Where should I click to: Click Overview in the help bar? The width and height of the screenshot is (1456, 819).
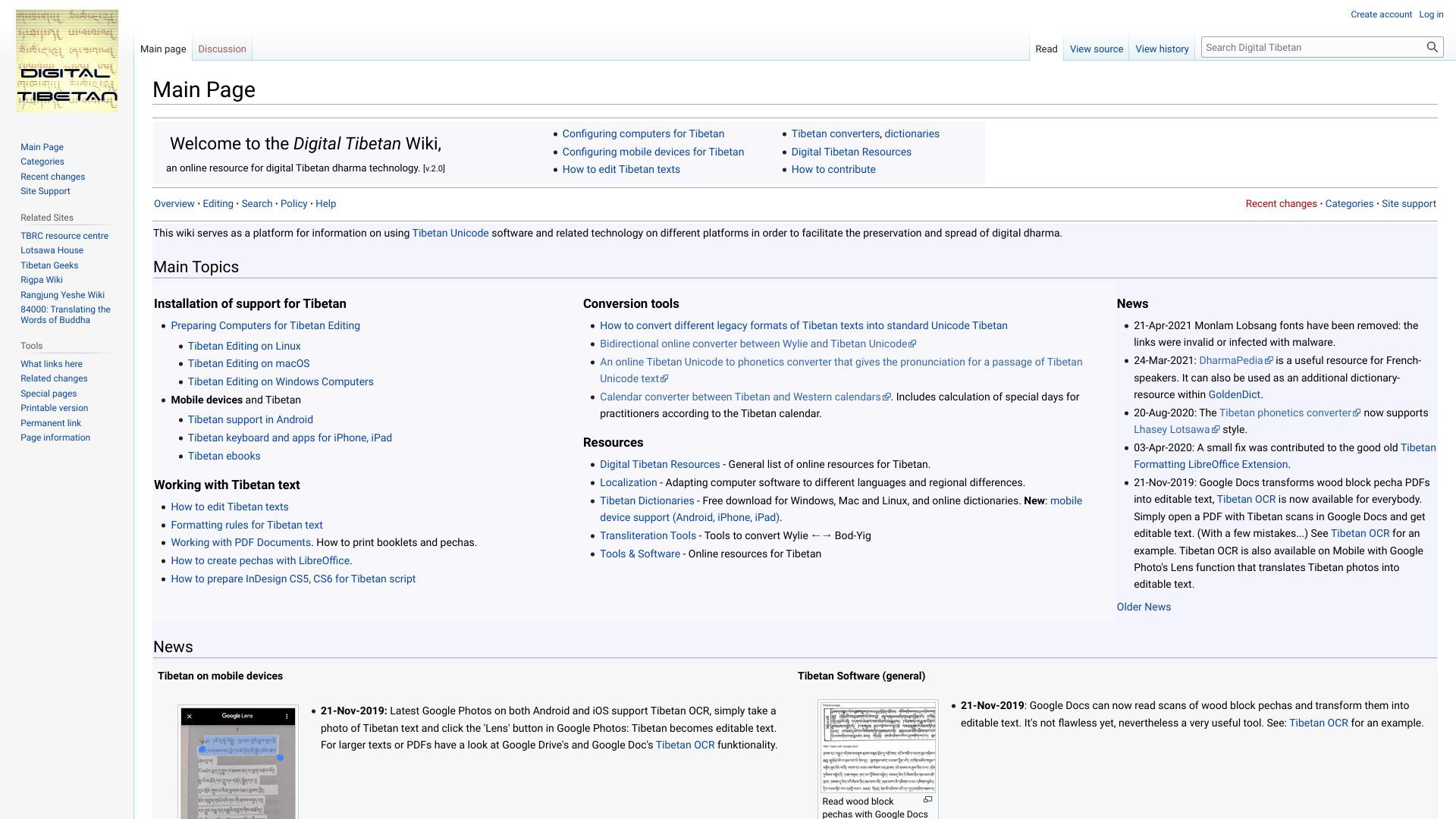pos(174,203)
